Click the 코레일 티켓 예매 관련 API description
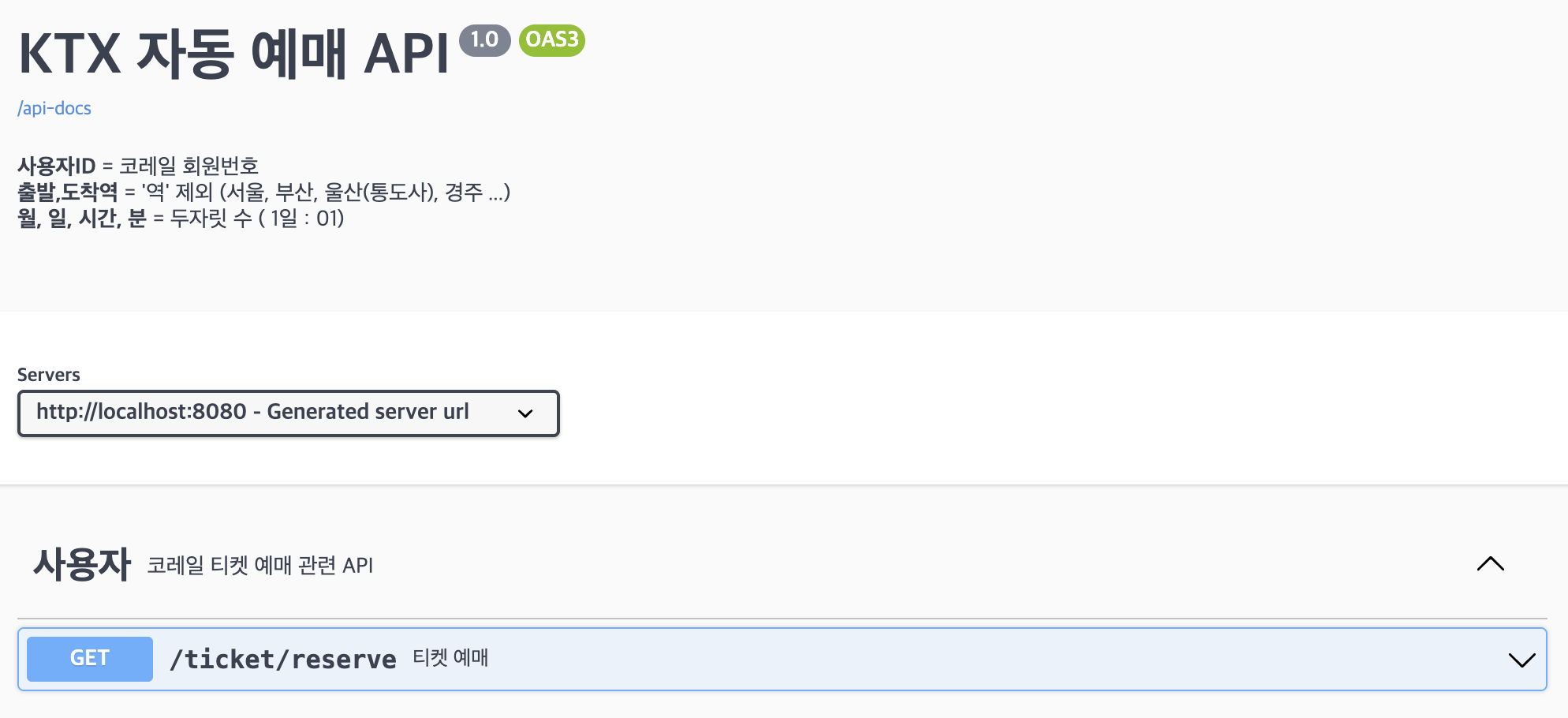This screenshot has width=1568, height=718. tap(259, 566)
